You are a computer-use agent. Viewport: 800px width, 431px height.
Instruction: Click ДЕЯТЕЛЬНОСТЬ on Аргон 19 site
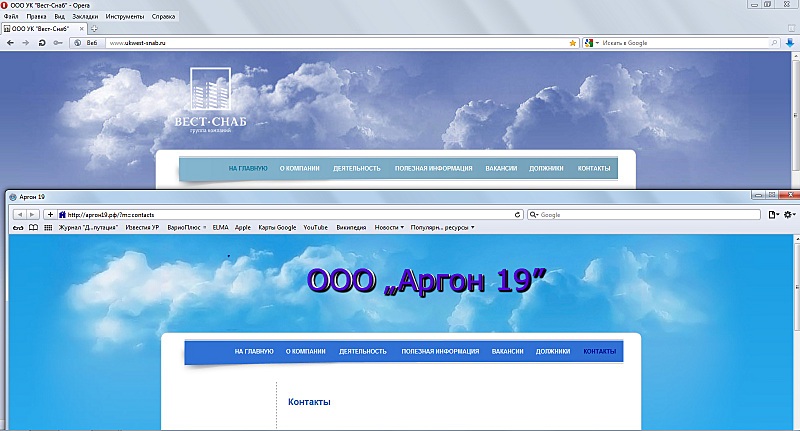click(x=363, y=351)
